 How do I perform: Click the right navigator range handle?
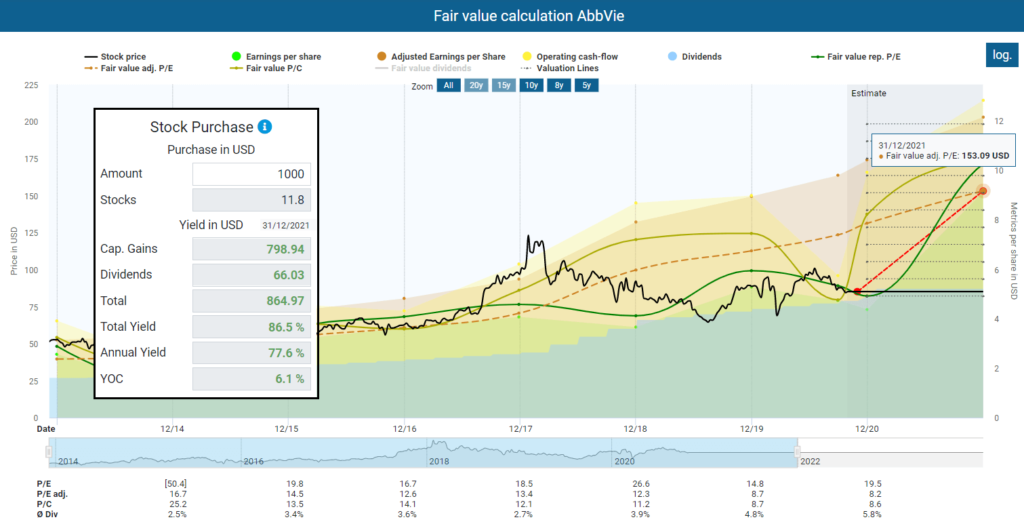click(x=797, y=452)
